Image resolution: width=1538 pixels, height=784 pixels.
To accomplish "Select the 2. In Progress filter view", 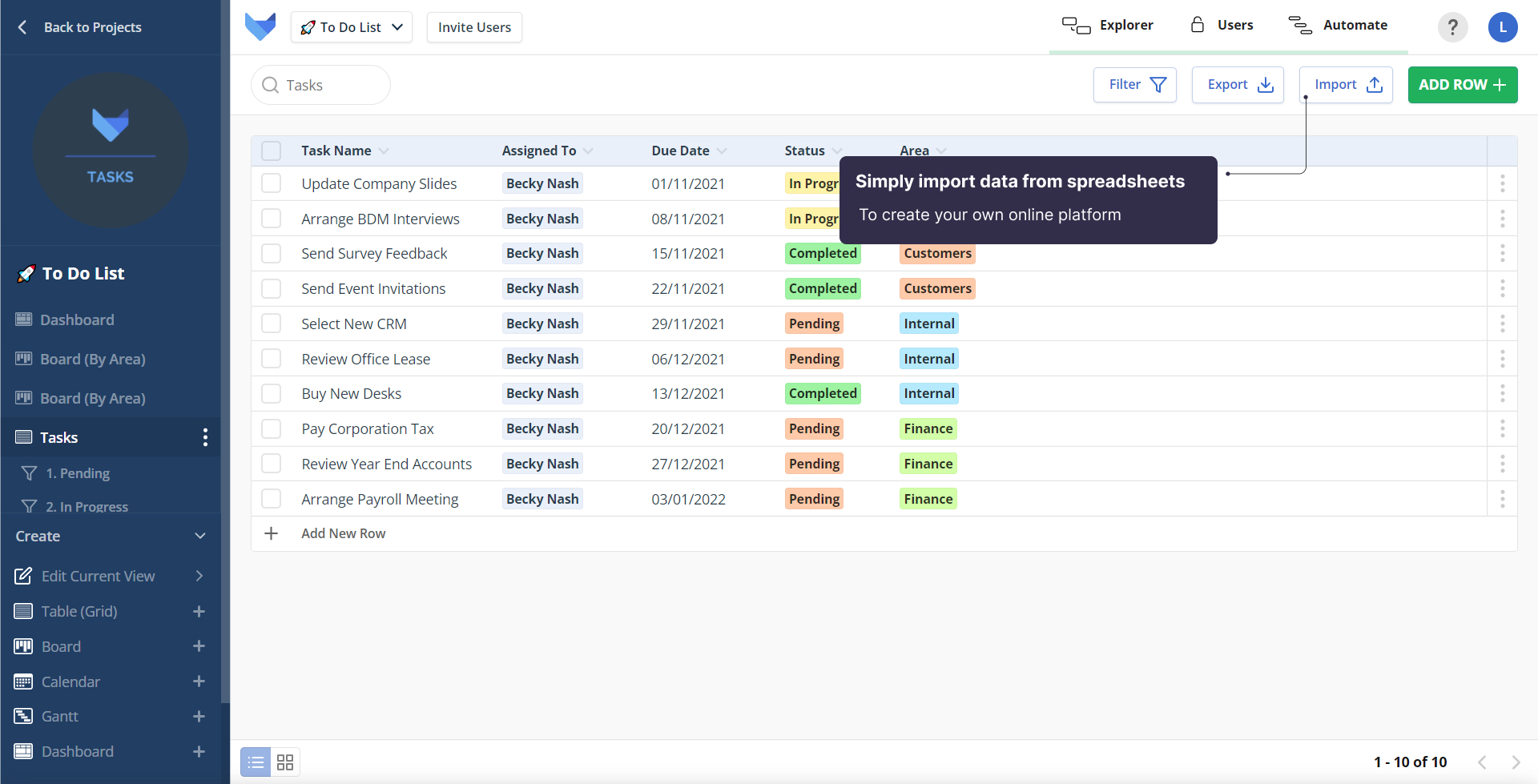I will click(x=87, y=506).
